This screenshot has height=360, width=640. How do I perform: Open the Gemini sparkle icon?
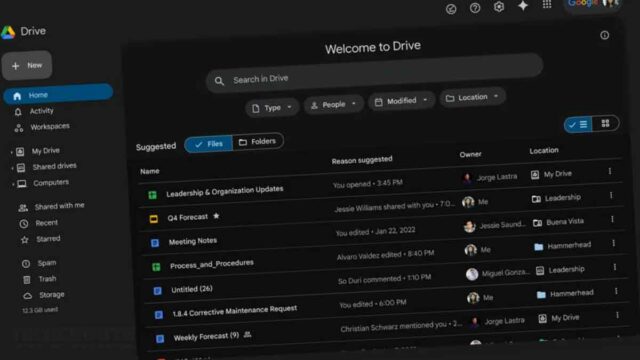pos(523,6)
